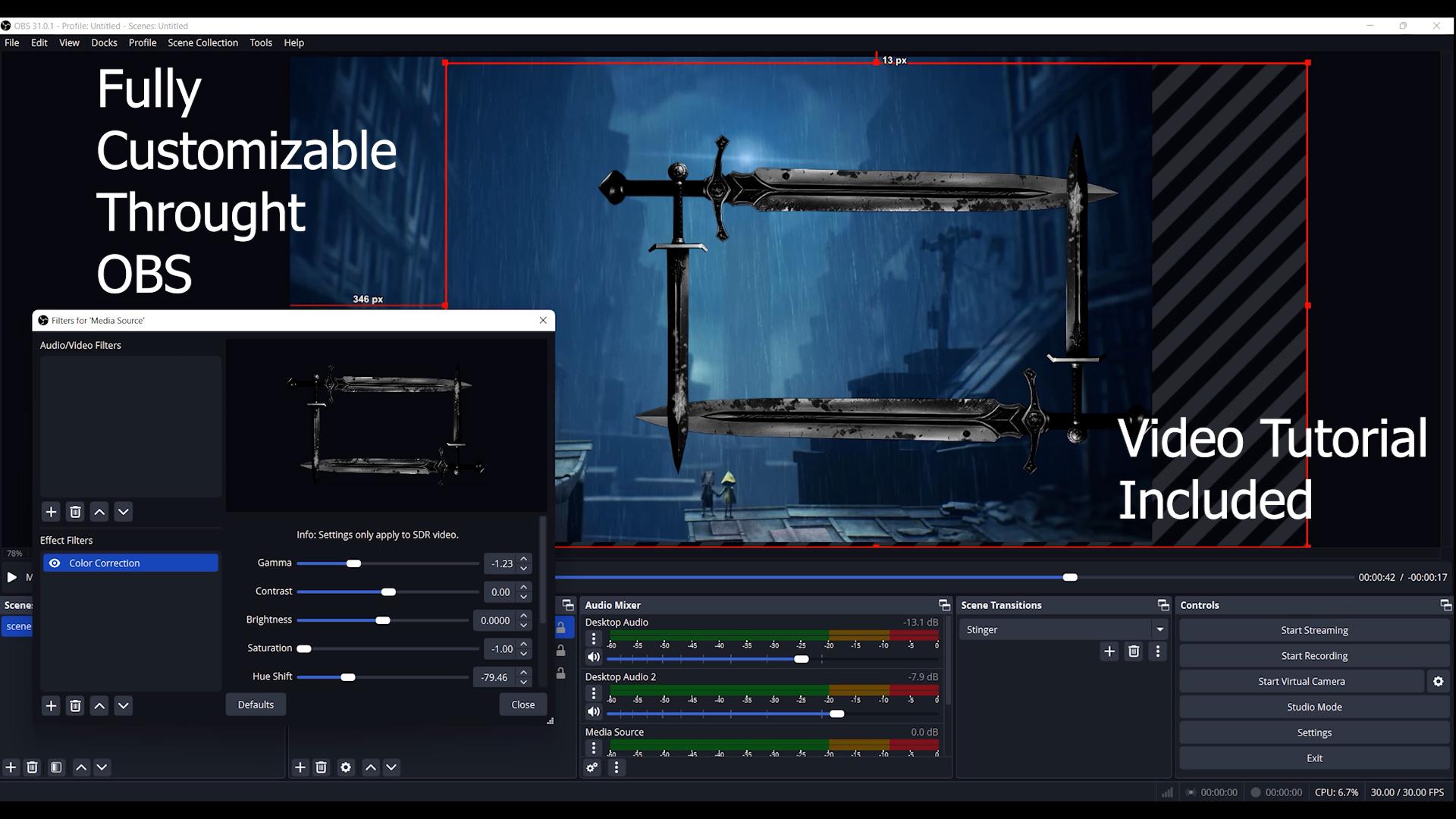Decrease Hue Shift value with down arrow
Screen dimensions: 1456x819
[x=523, y=682]
